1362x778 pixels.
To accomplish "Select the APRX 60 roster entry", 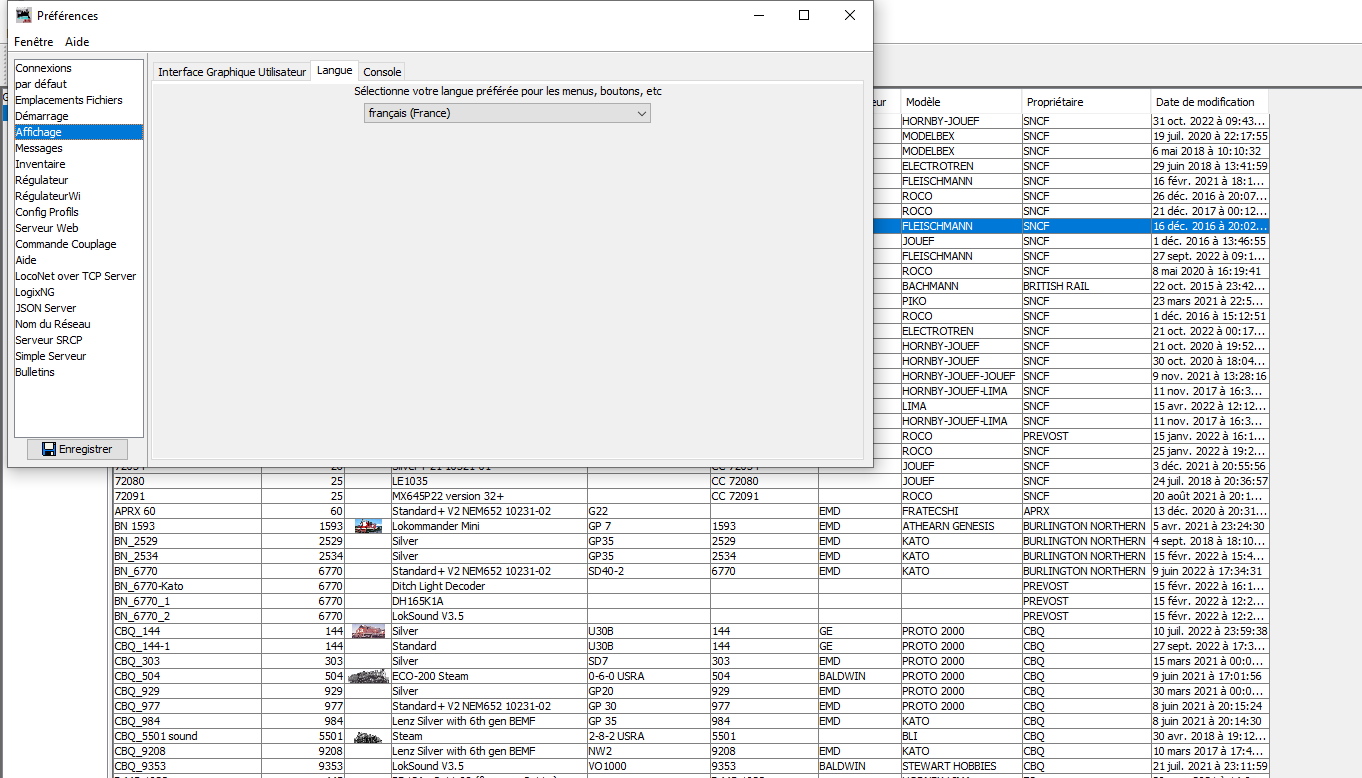I will [186, 511].
